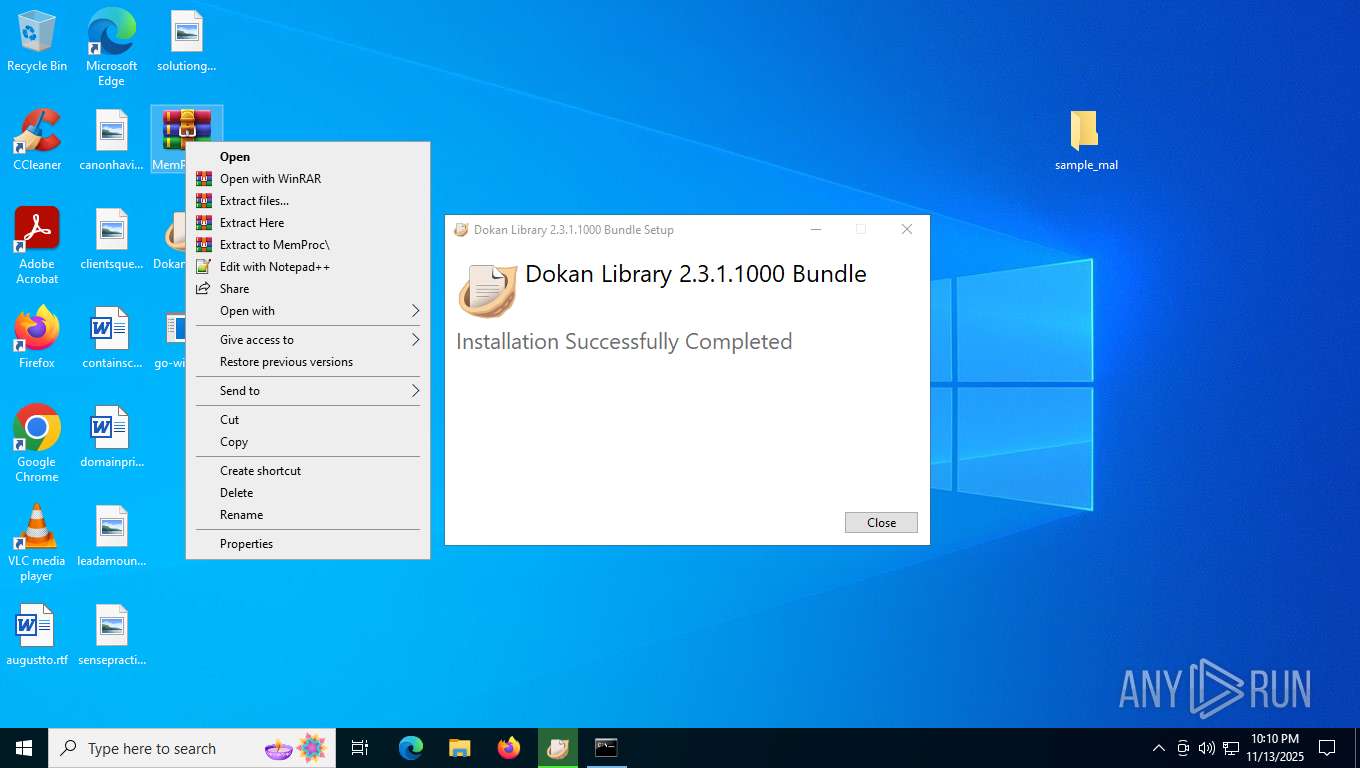Image resolution: width=1360 pixels, height=768 pixels.
Task: Select the augustto.rtf document icon
Action: (37, 635)
